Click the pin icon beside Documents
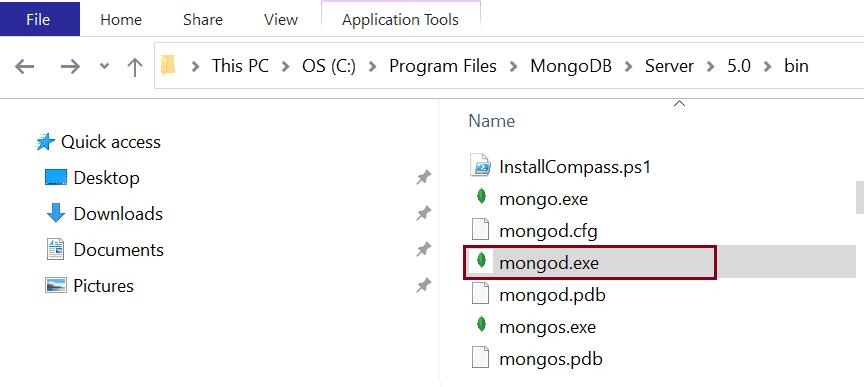The image size is (866, 387). 424,250
